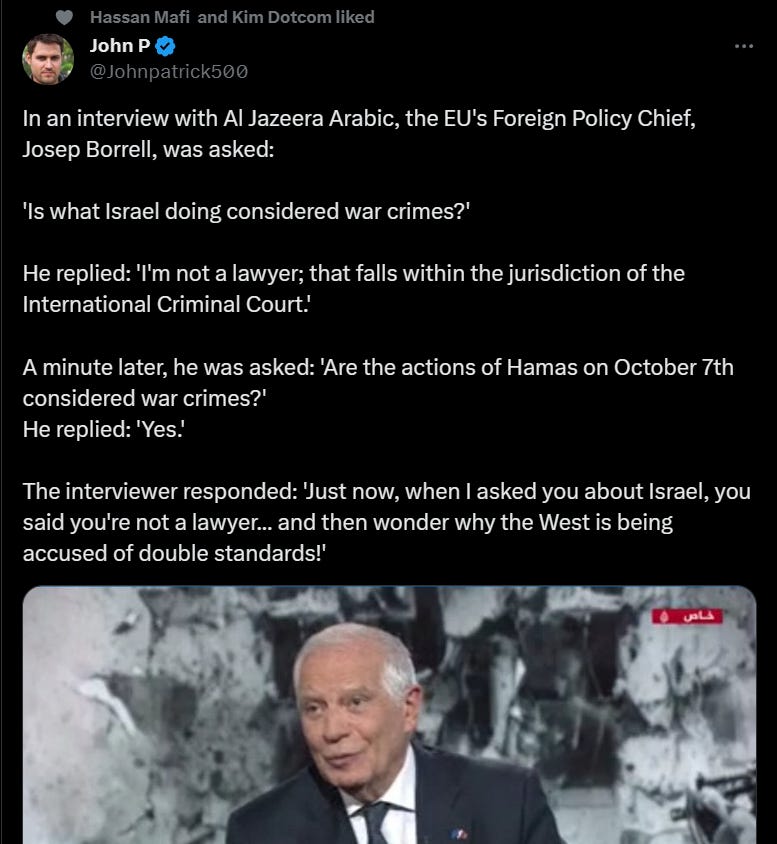Click the line 'He replied: Yes.'
Viewport: 777px width, 844px height.
(104, 429)
